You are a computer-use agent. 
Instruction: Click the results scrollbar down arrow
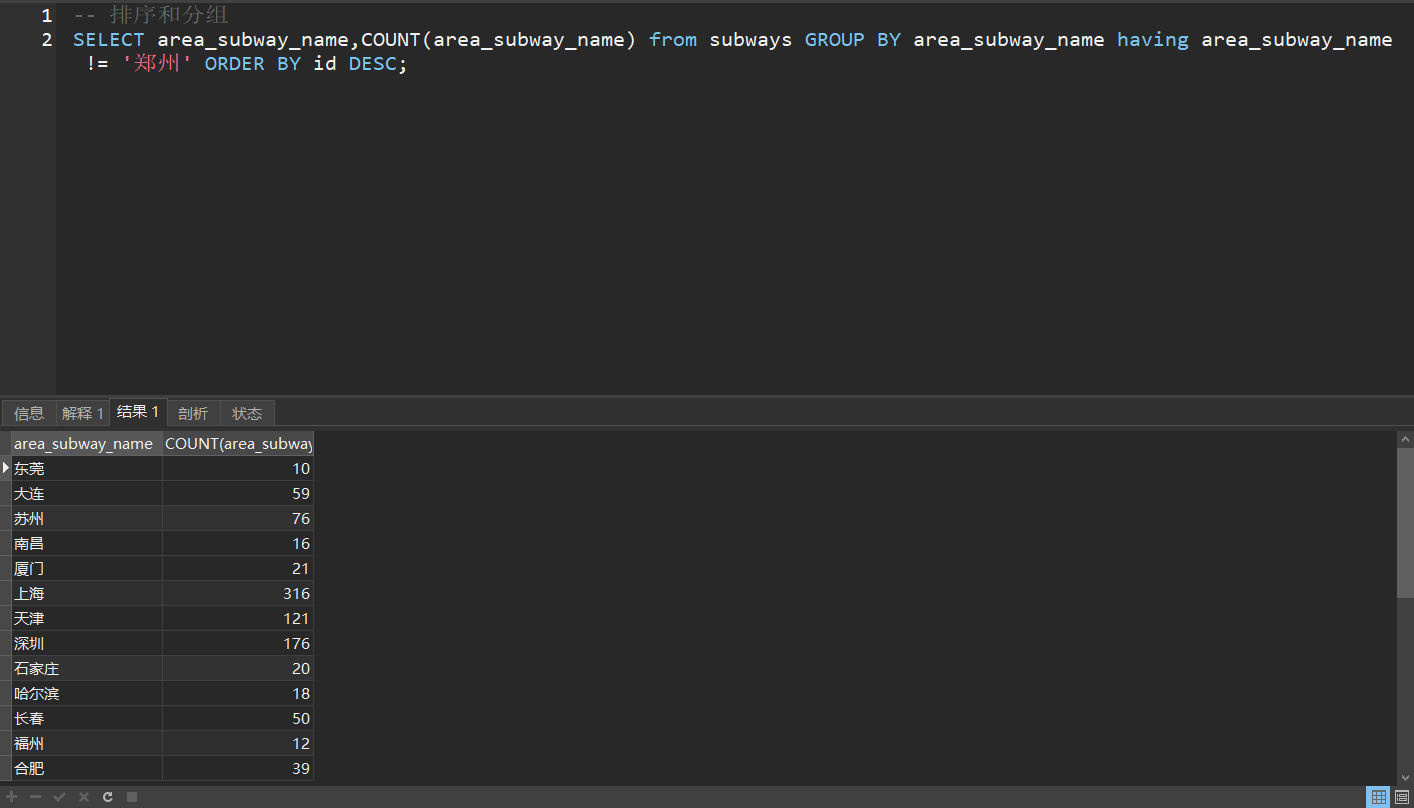tap(1406, 778)
